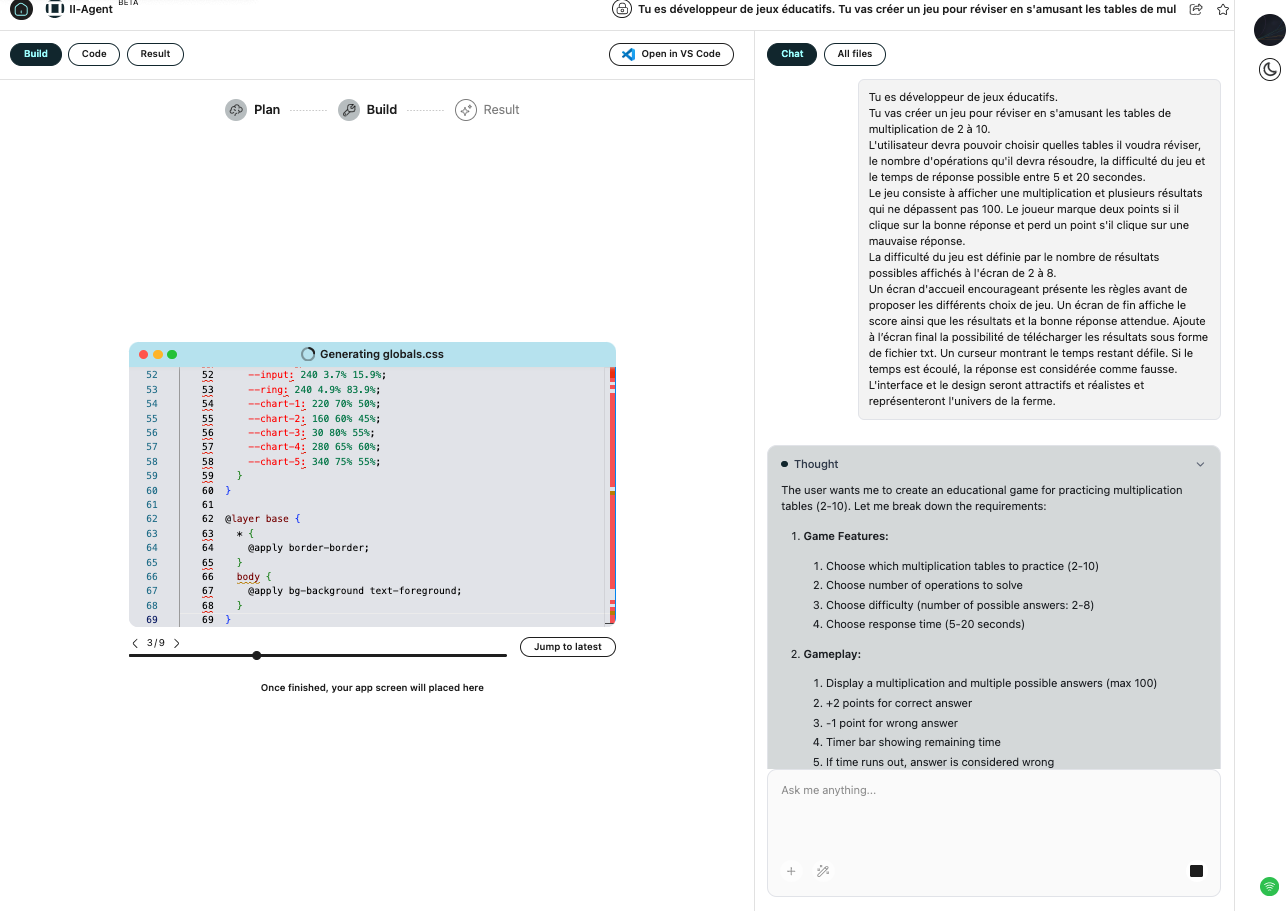This screenshot has width=1288, height=911.
Task: Switch to the Code tab
Action: 94,54
